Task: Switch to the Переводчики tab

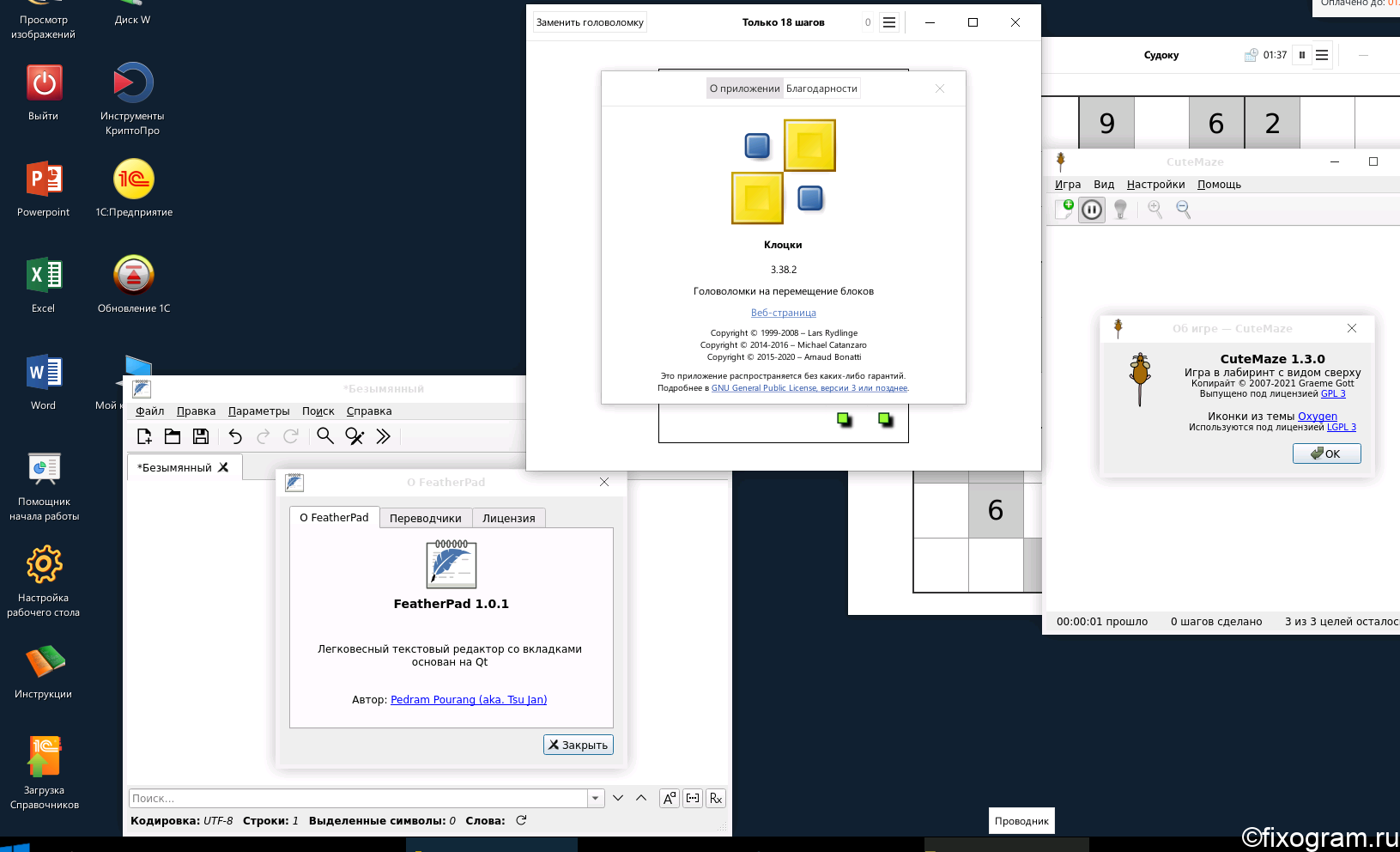Action: coord(426,518)
